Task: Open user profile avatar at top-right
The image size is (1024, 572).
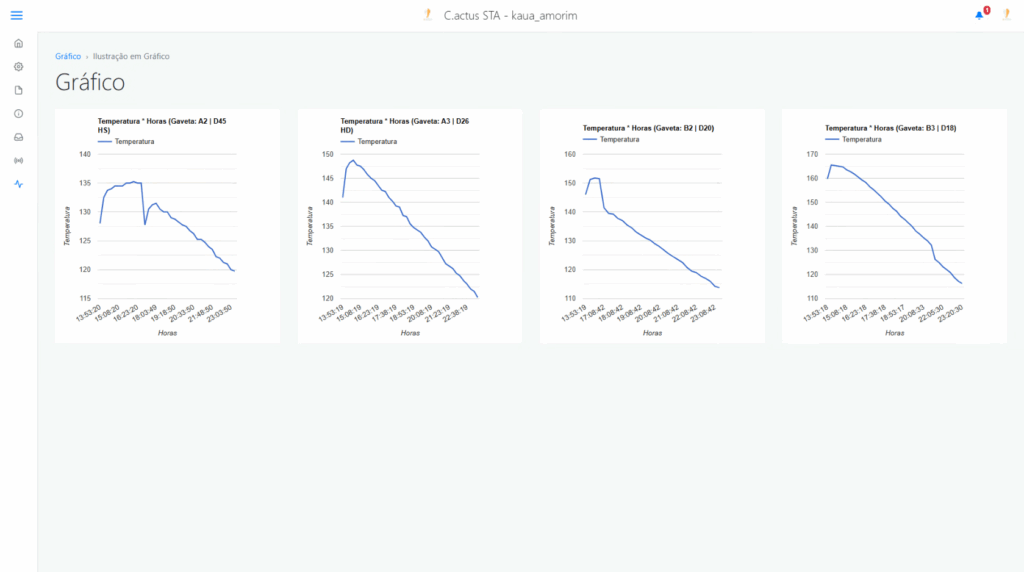Action: (1006, 15)
